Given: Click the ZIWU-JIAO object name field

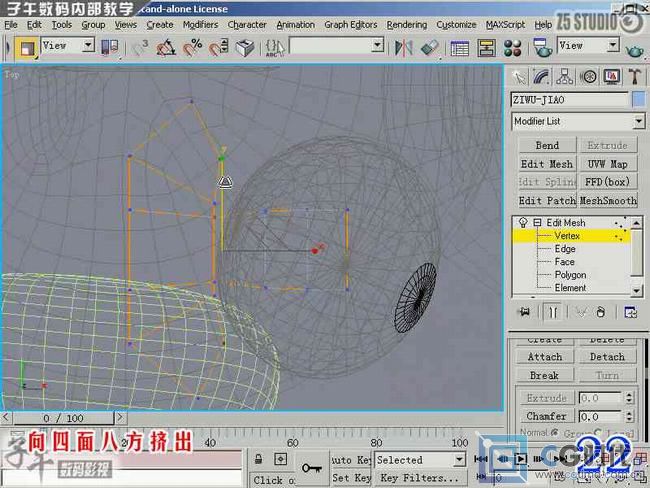Looking at the screenshot, I should tap(569, 100).
